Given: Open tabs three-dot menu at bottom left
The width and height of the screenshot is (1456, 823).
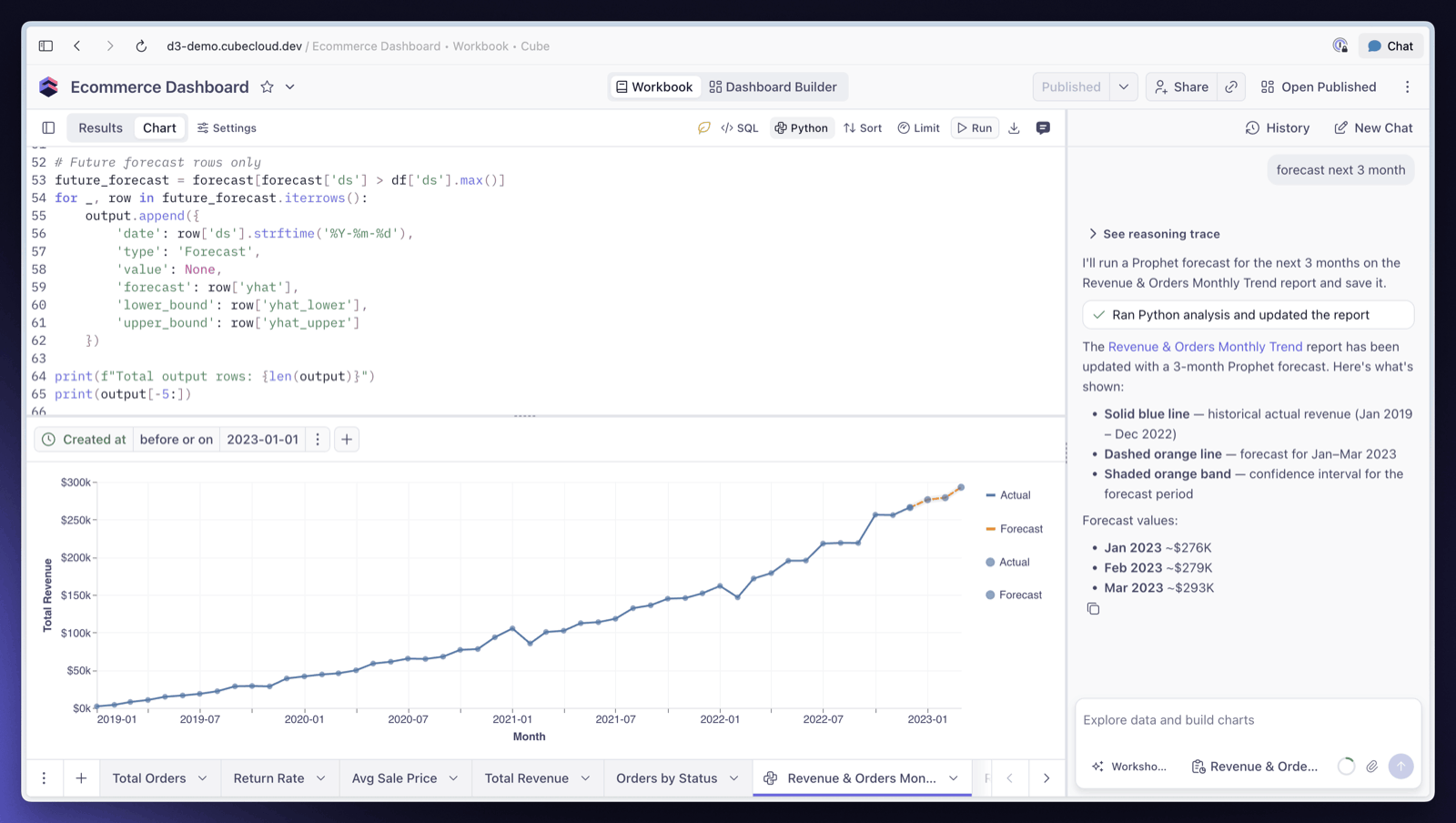Looking at the screenshot, I should [44, 778].
